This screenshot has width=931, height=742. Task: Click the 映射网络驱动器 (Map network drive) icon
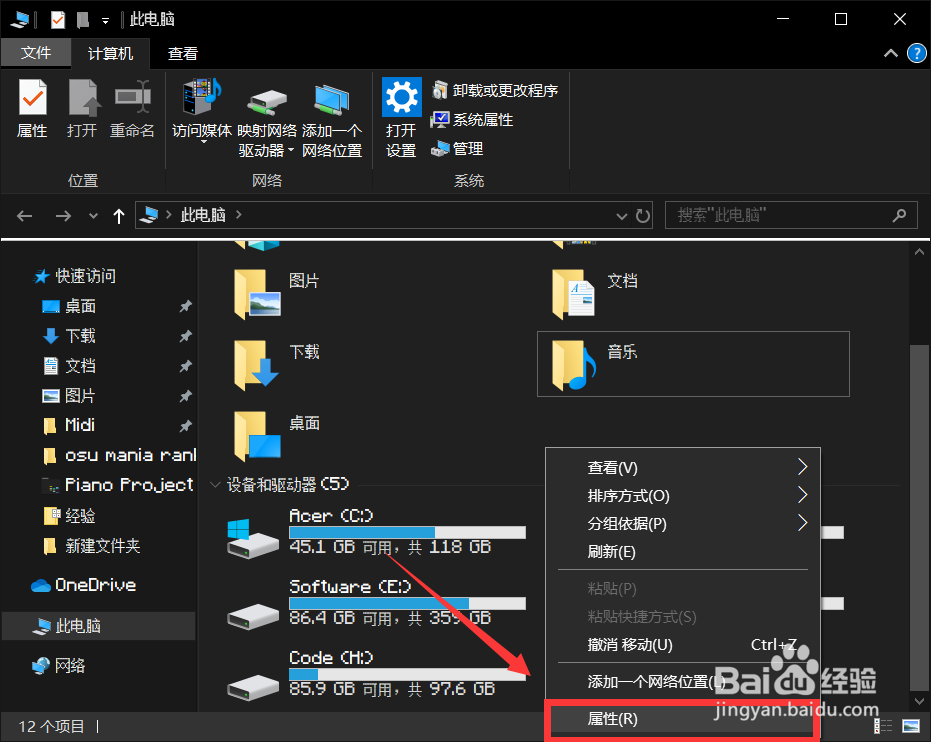265,105
